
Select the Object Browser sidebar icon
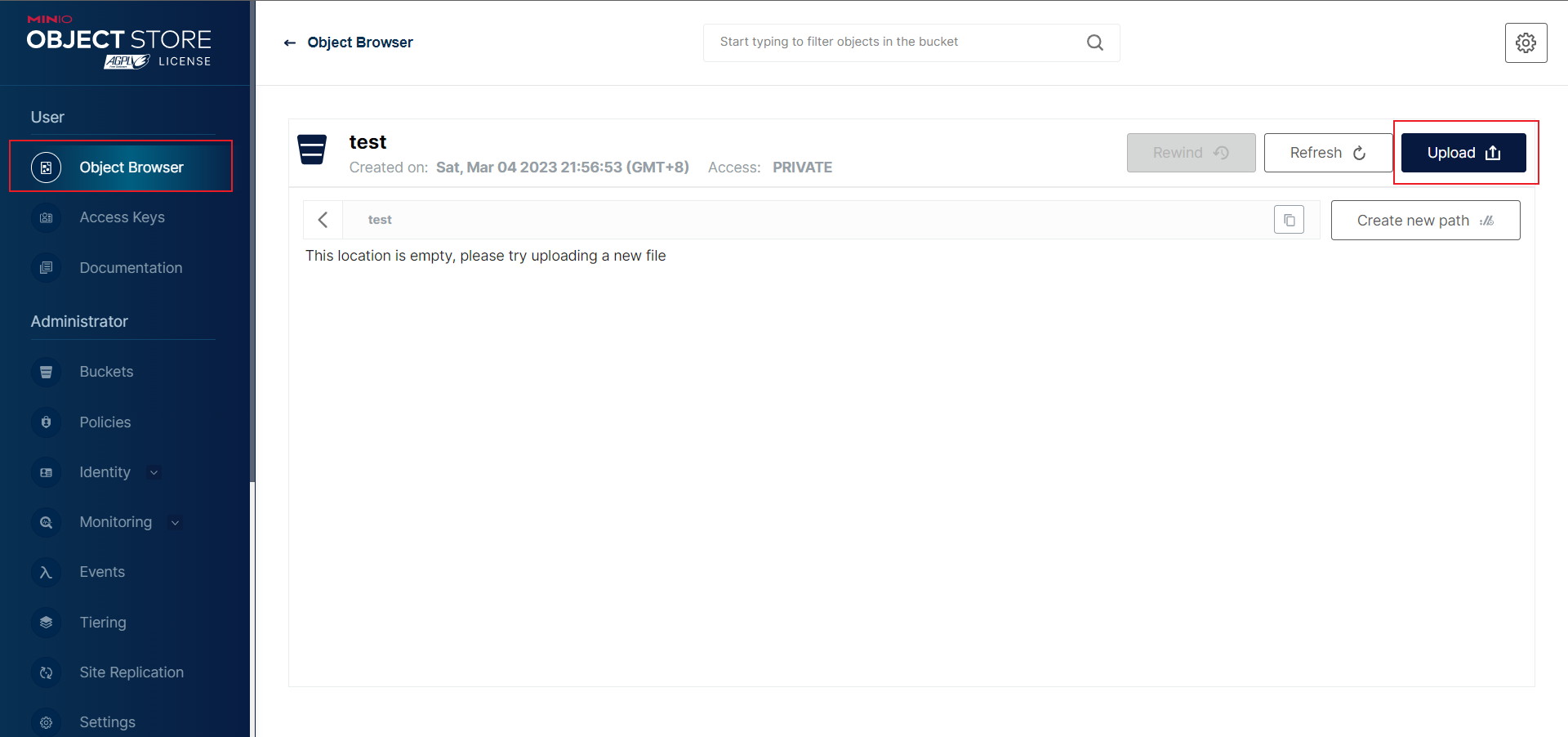(x=46, y=167)
